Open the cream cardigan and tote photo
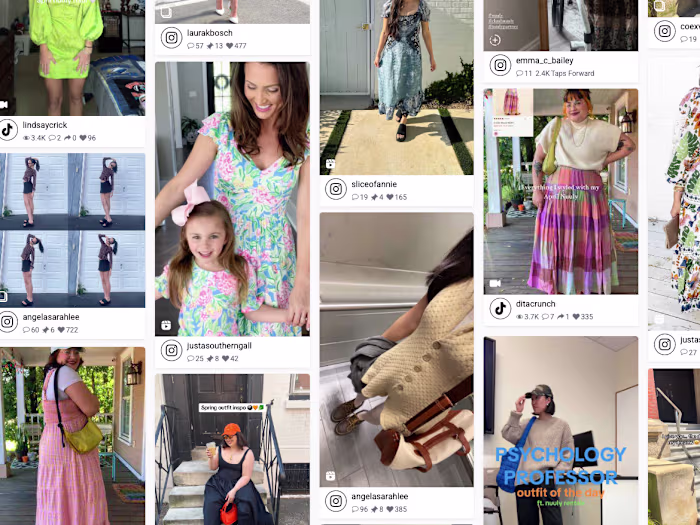Image resolution: width=700 pixels, height=525 pixels. (x=396, y=350)
